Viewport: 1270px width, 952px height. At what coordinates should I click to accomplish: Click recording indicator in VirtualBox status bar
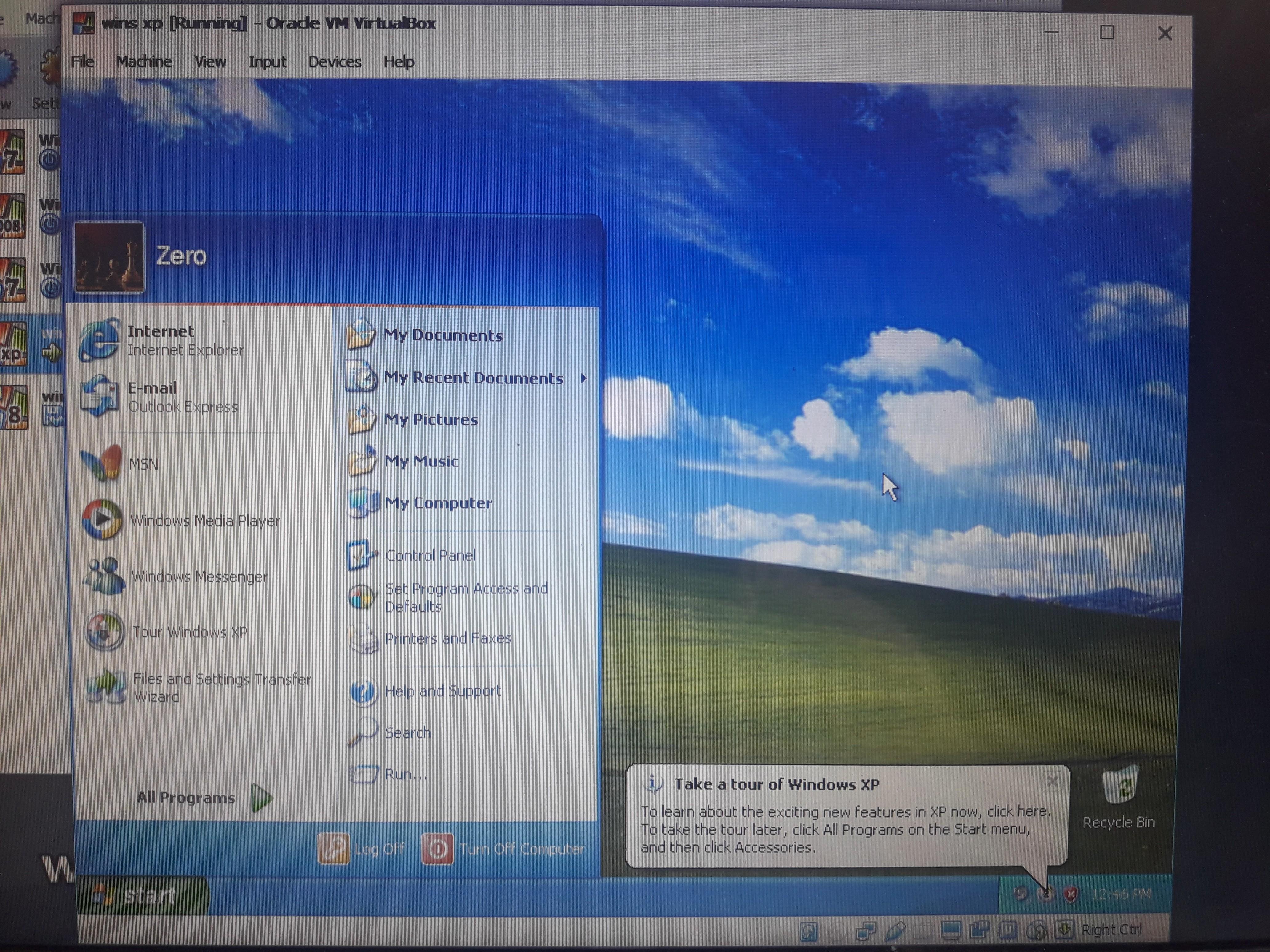pos(980,930)
